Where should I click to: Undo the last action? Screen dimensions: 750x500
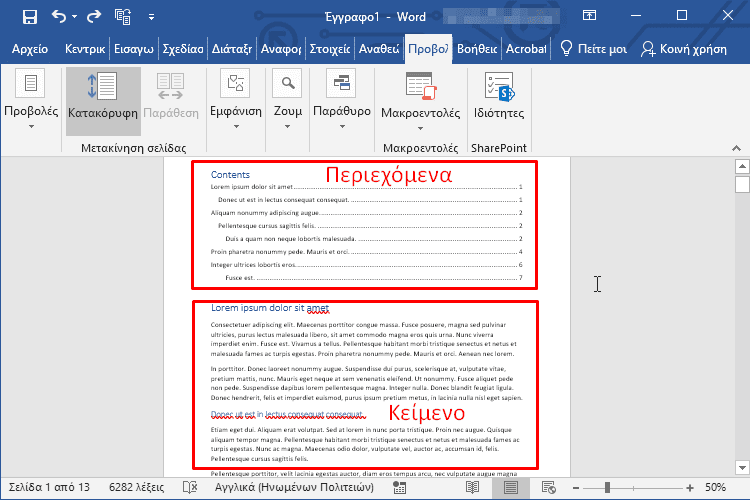tap(59, 17)
